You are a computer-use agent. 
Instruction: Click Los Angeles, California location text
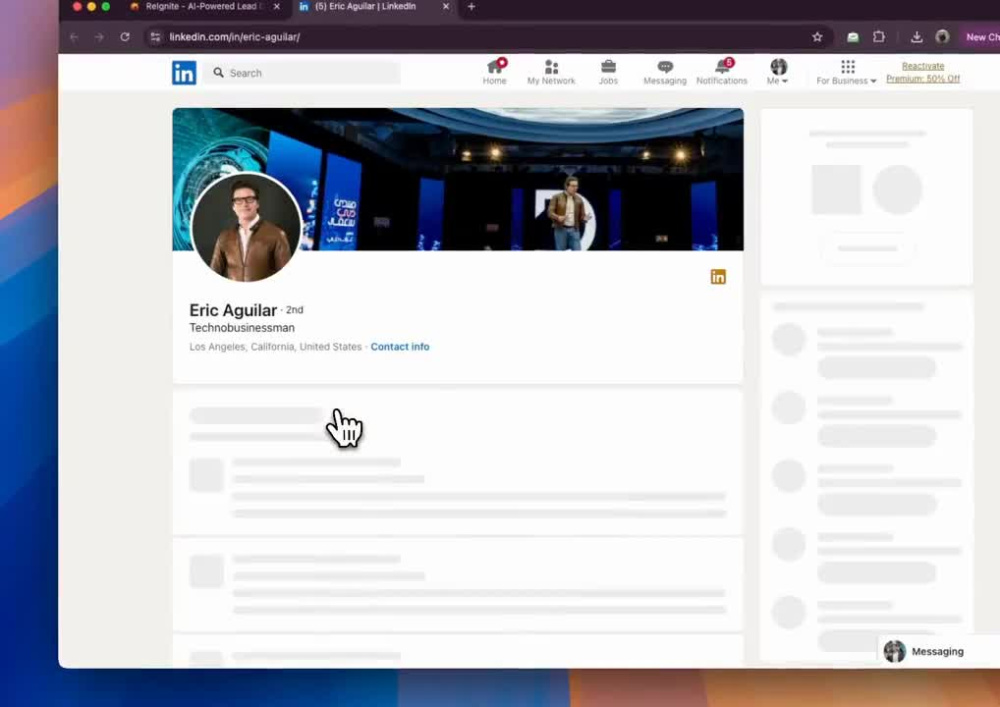(x=275, y=347)
